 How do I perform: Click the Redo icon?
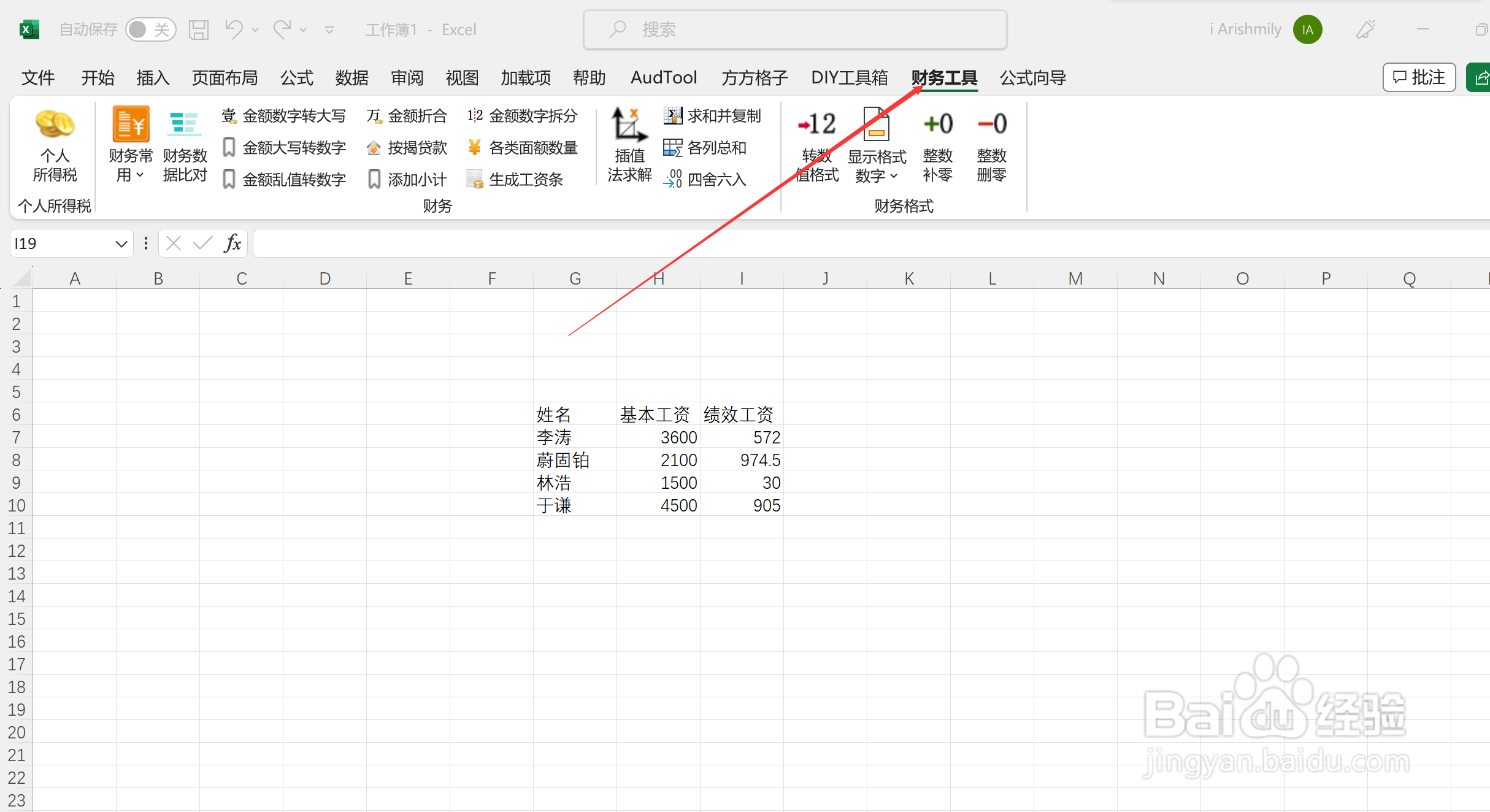pyautogui.click(x=282, y=29)
